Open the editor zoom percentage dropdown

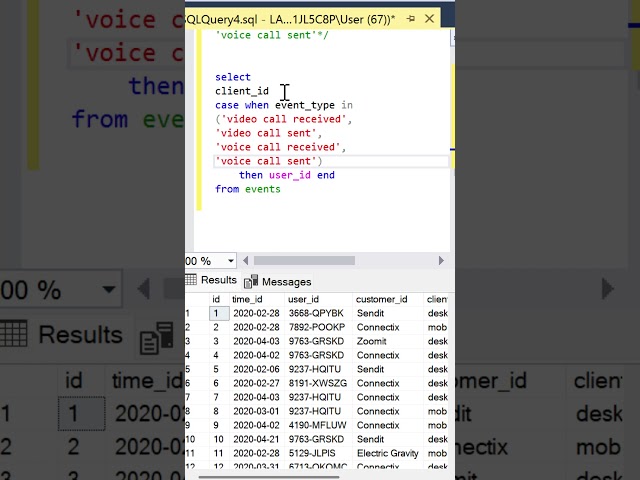231,261
